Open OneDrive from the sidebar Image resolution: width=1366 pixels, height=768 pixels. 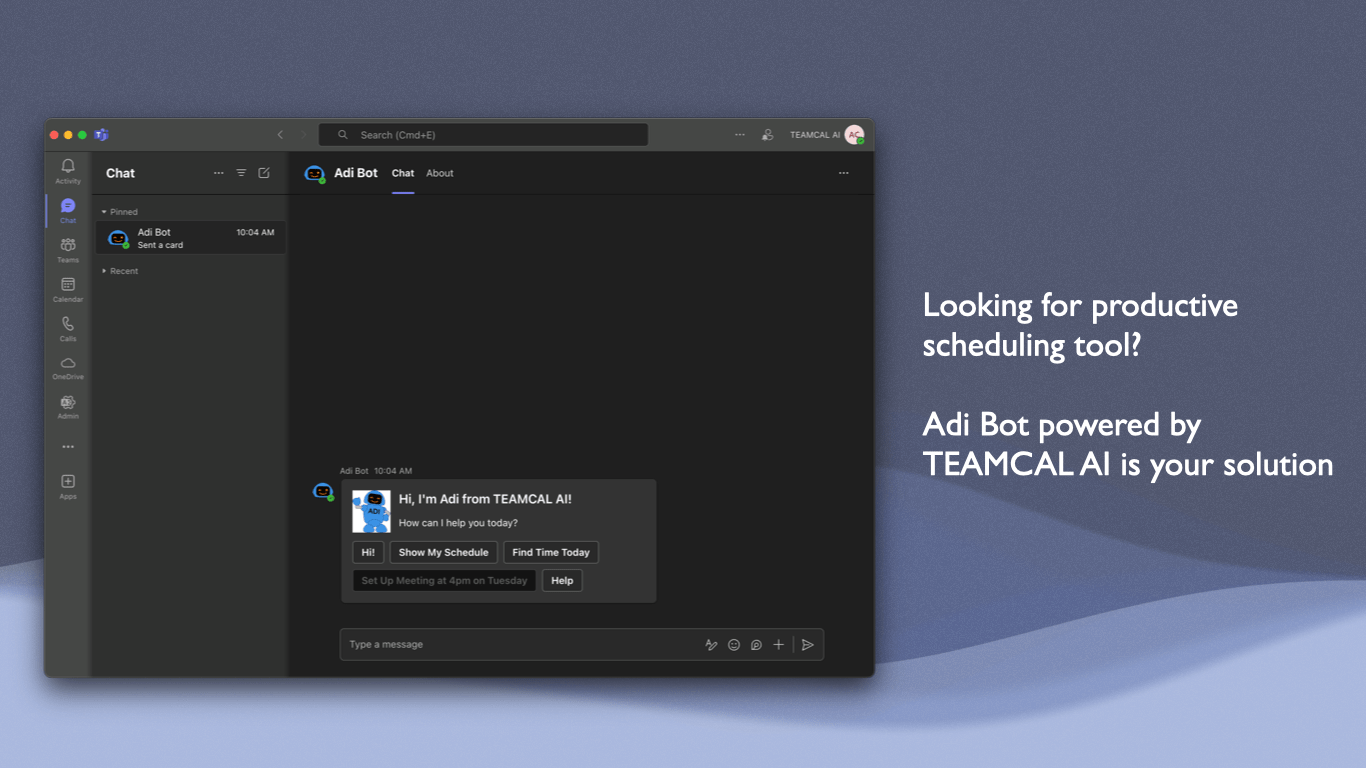tap(68, 368)
